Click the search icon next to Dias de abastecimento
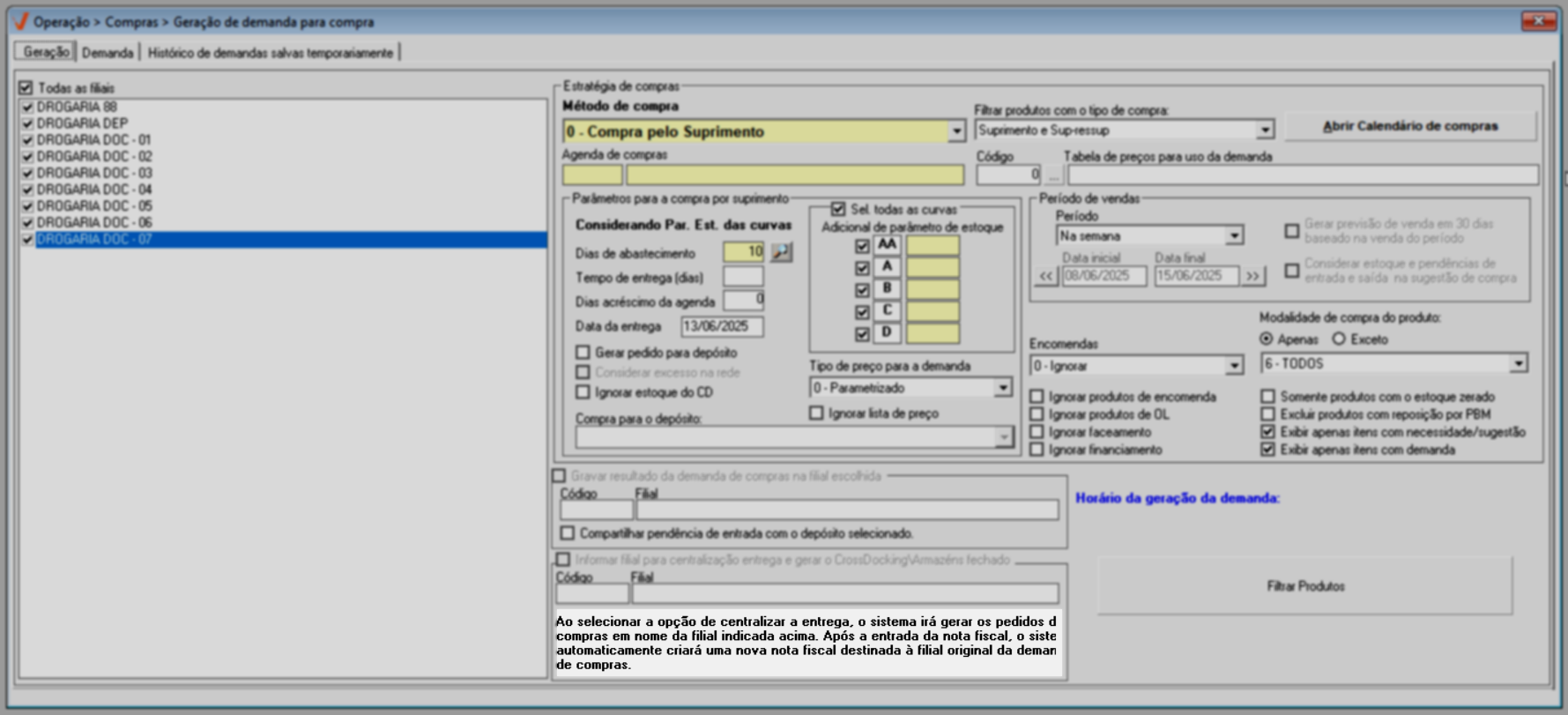The image size is (1568, 715). [x=781, y=253]
